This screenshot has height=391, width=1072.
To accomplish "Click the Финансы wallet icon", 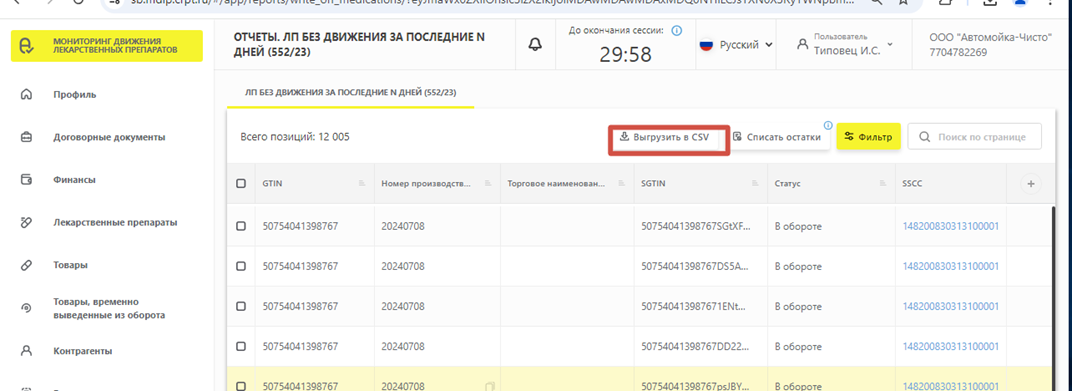I will (x=27, y=180).
